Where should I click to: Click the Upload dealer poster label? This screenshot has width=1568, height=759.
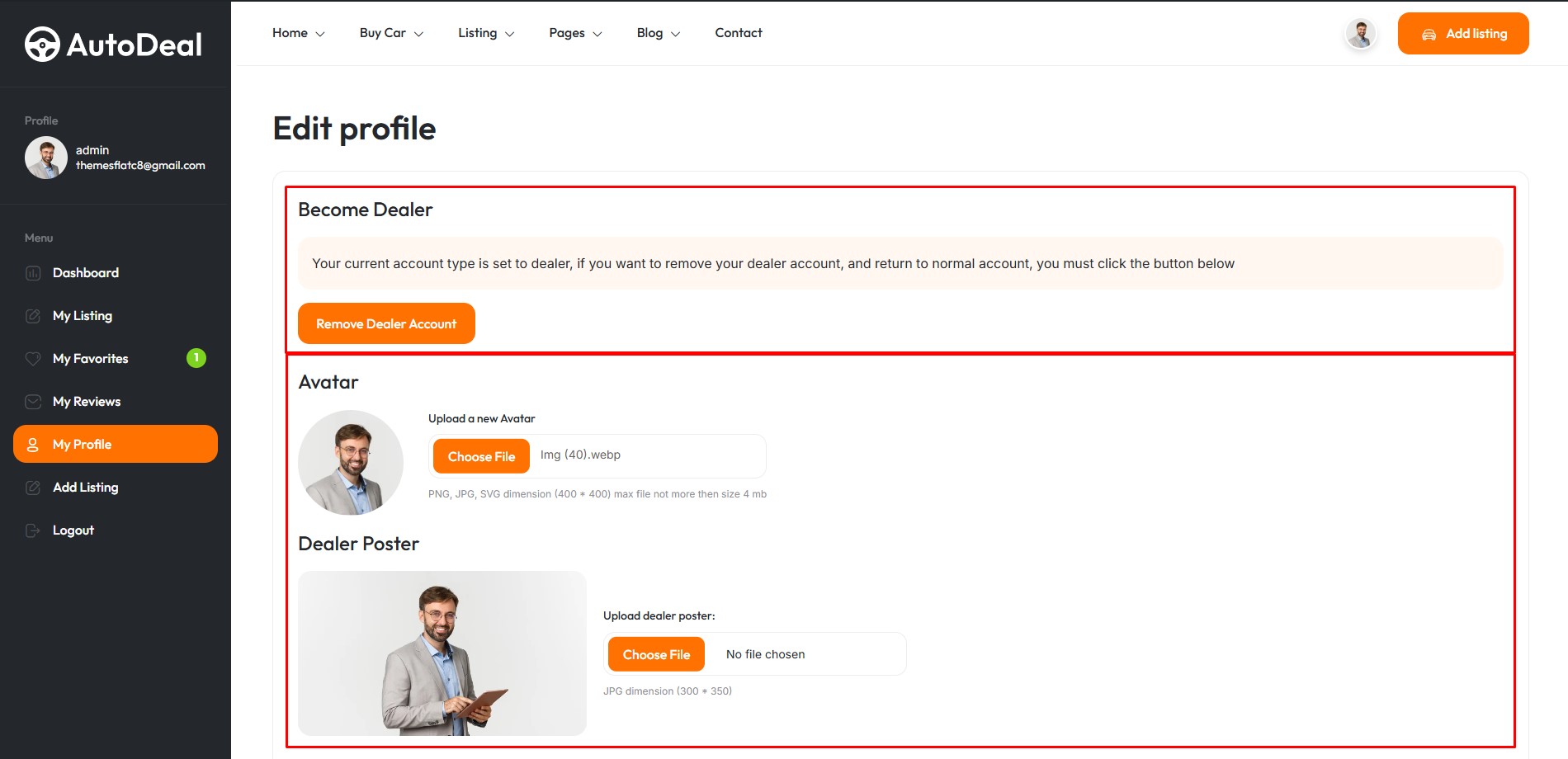[x=659, y=615]
